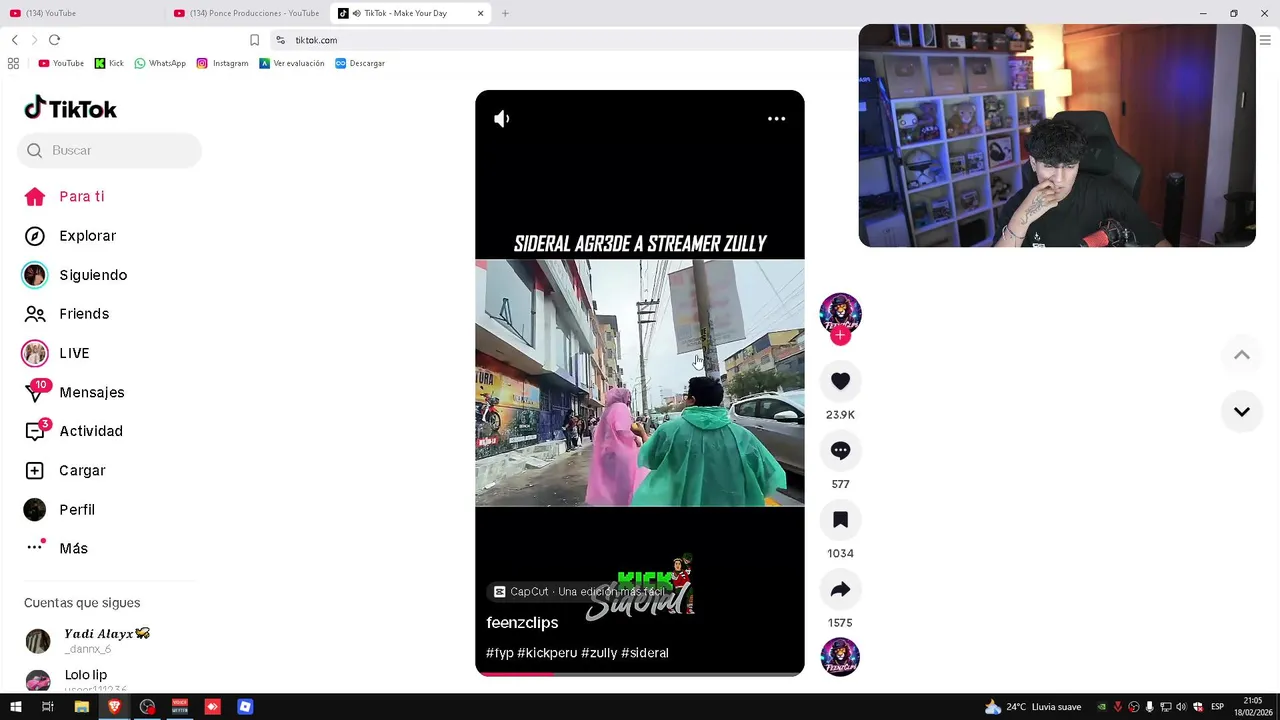The width and height of the screenshot is (1280, 720).
Task: Focus the Buscar search field
Action: 109,150
